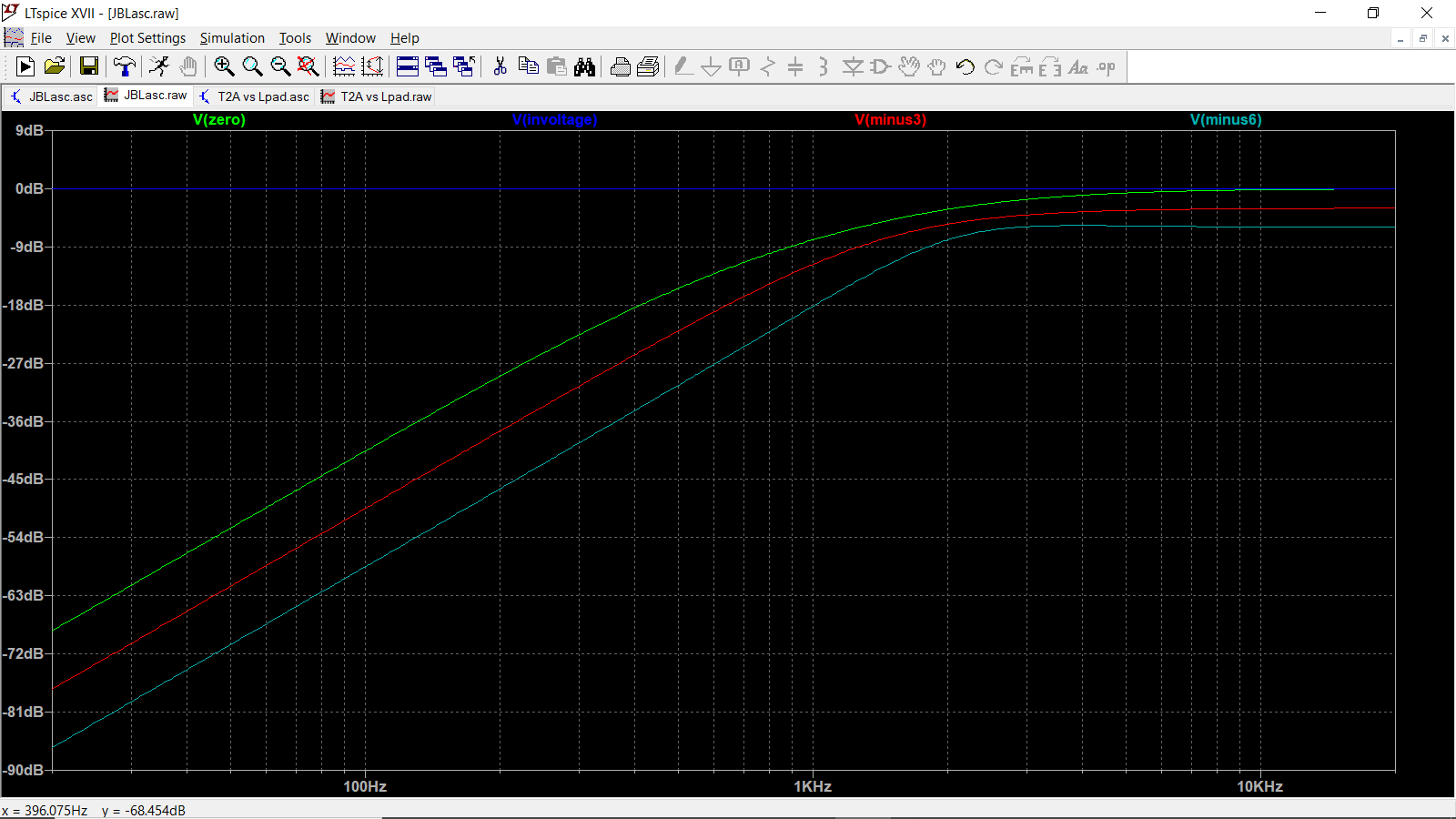
Task: Tile windows horizontally icon
Action: click(408, 66)
